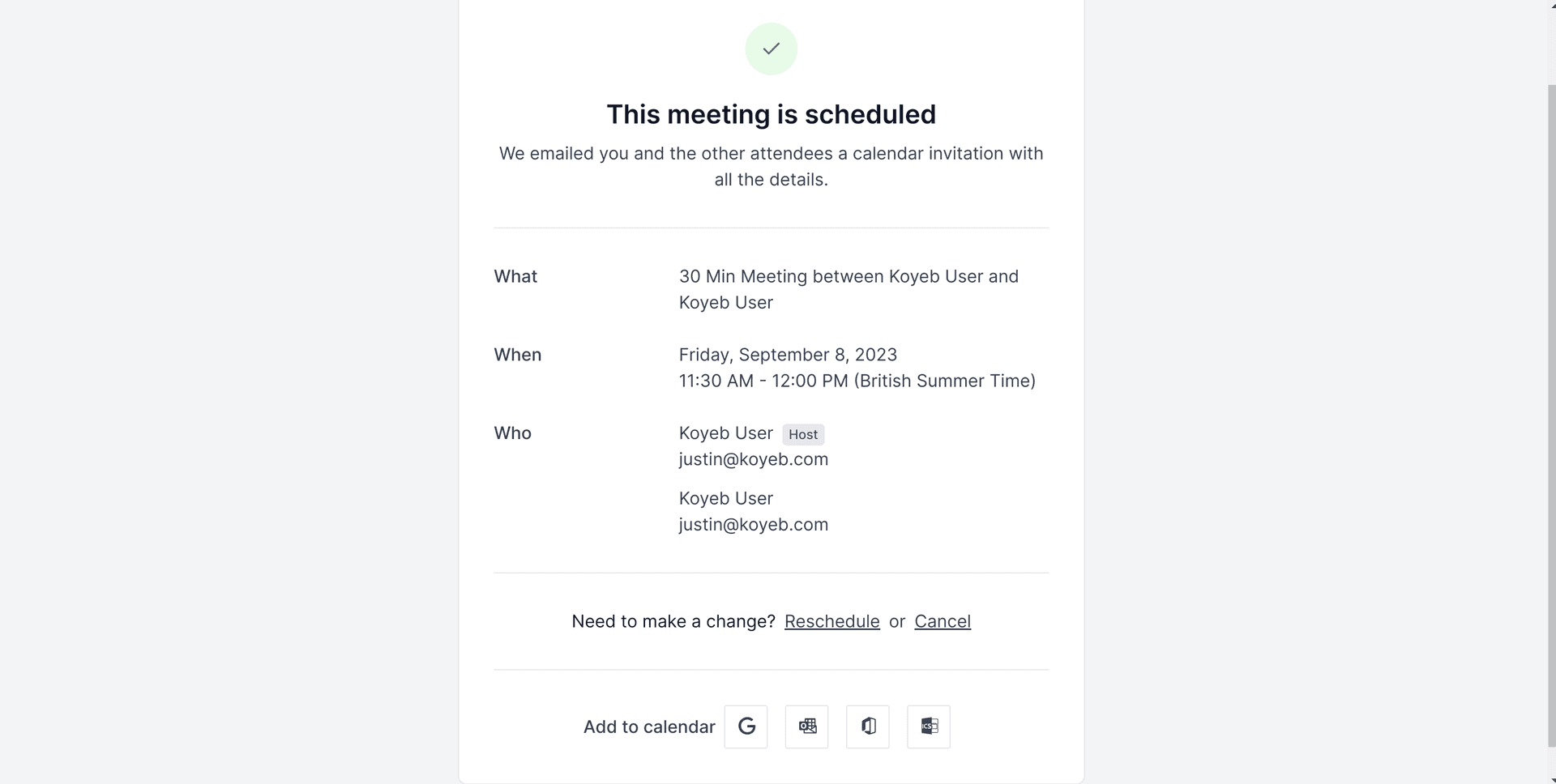Click the last email address in the Who section
Screen dimensions: 1556x784
pyautogui.click(x=753, y=525)
